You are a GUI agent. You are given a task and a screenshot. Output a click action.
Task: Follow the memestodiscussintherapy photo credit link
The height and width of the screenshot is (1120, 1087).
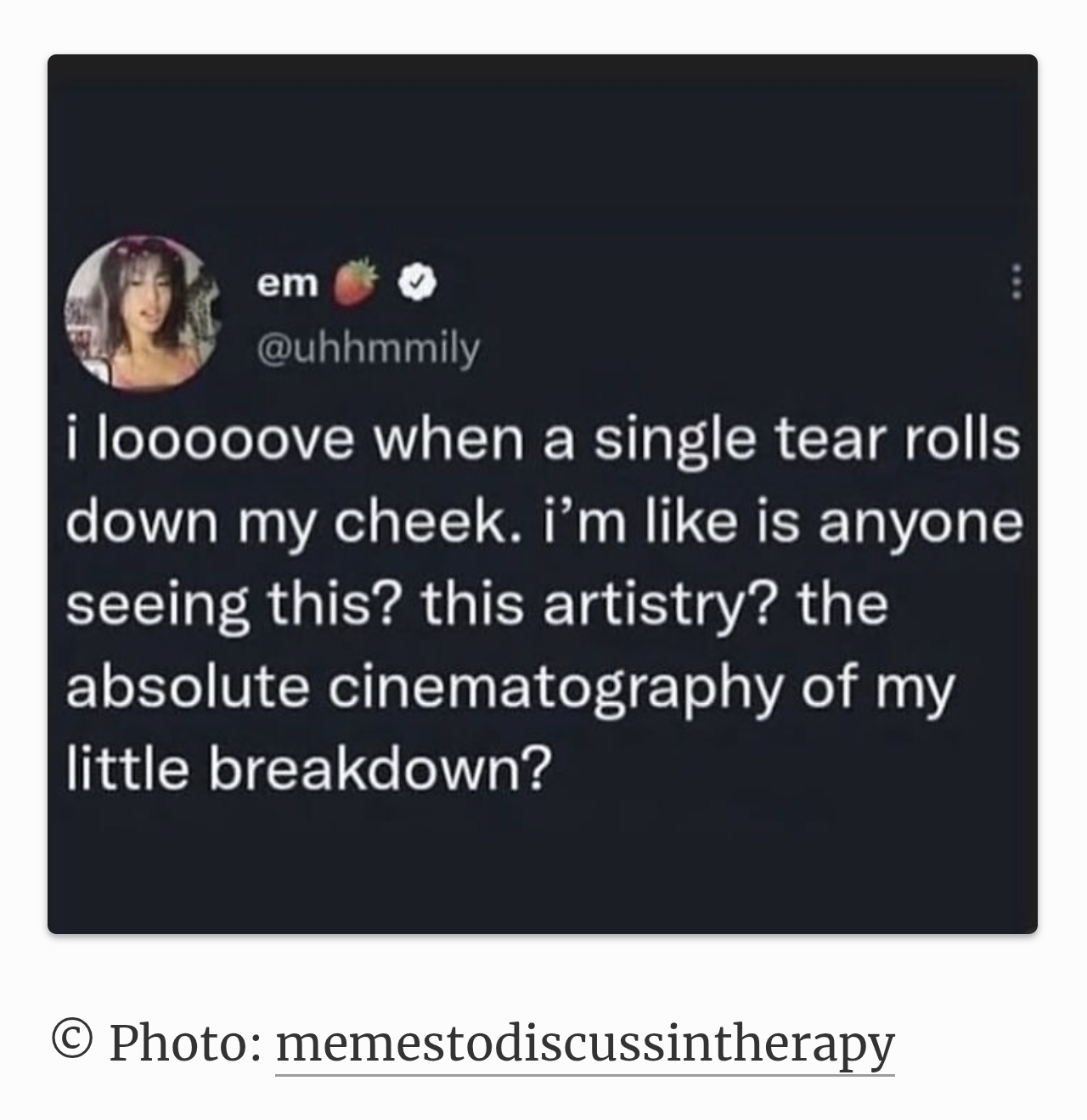pyautogui.click(x=585, y=1044)
